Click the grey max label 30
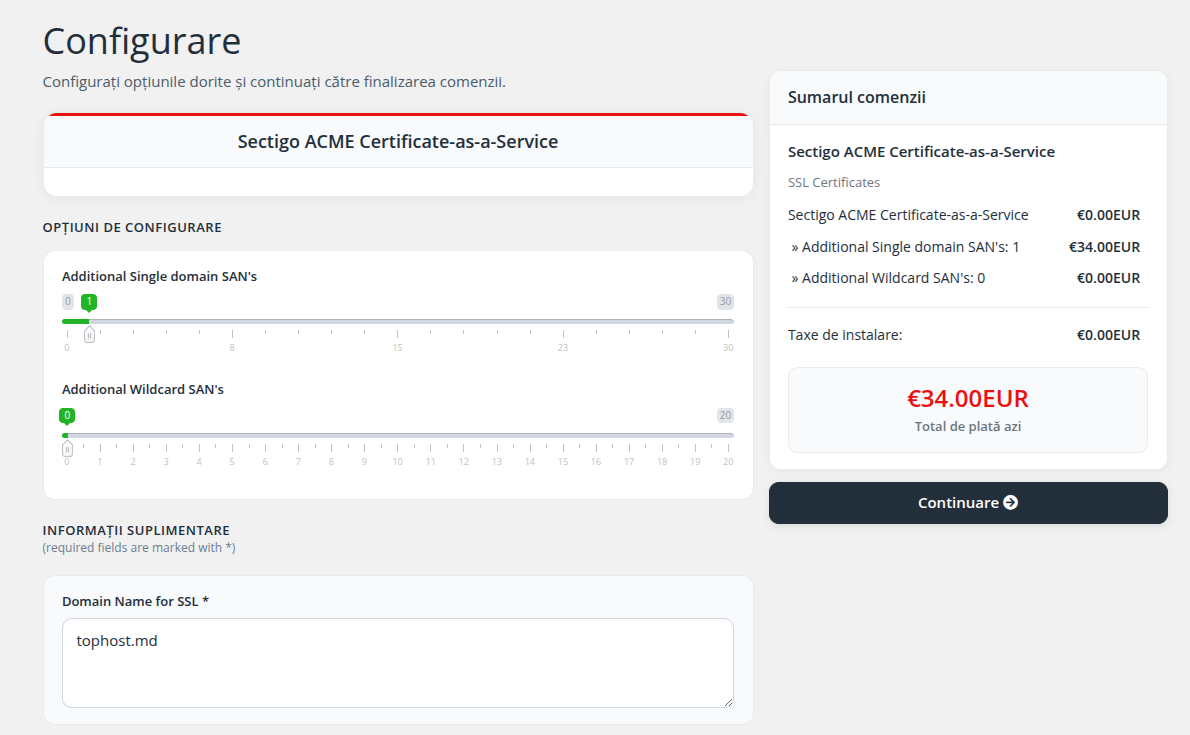 725,301
